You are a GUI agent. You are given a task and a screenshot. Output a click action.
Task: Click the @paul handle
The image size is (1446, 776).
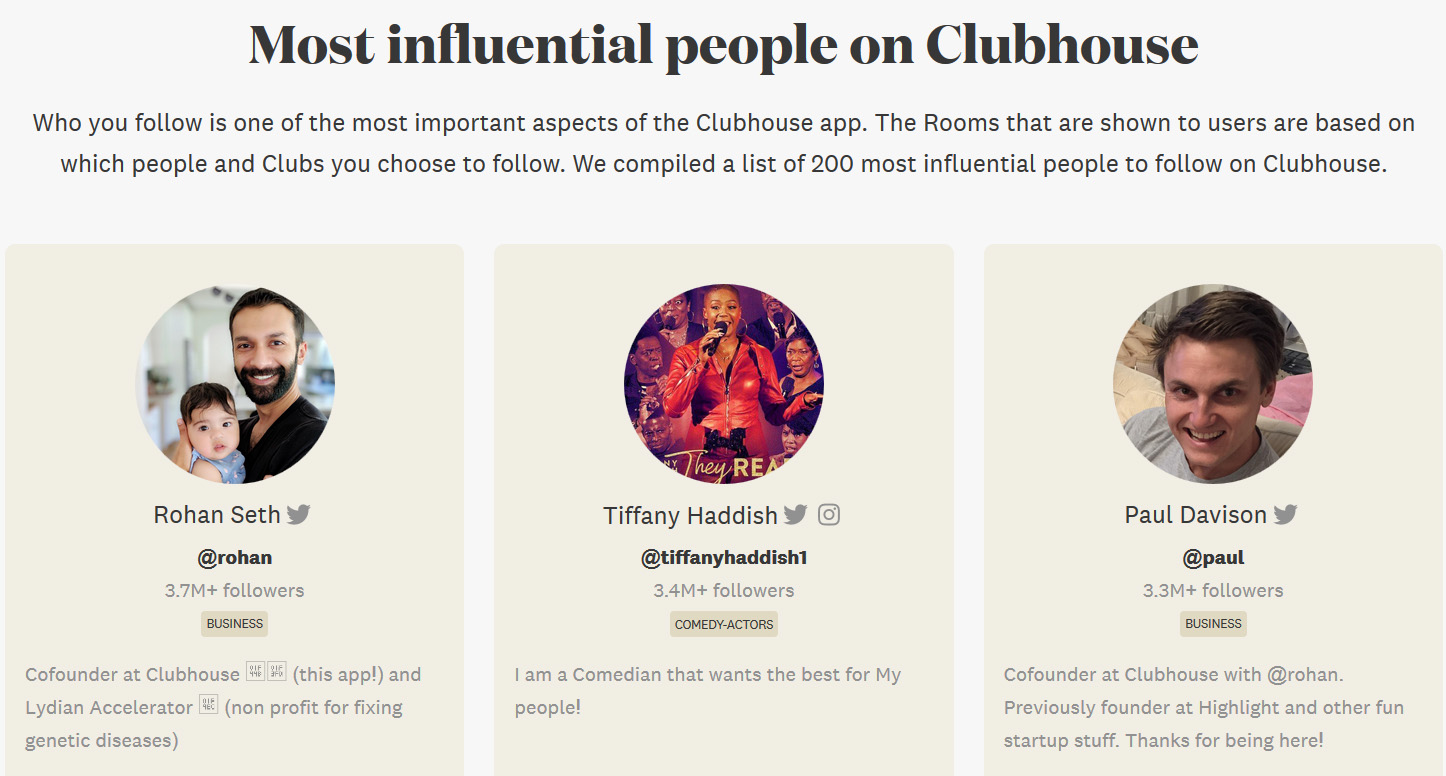[1213, 558]
